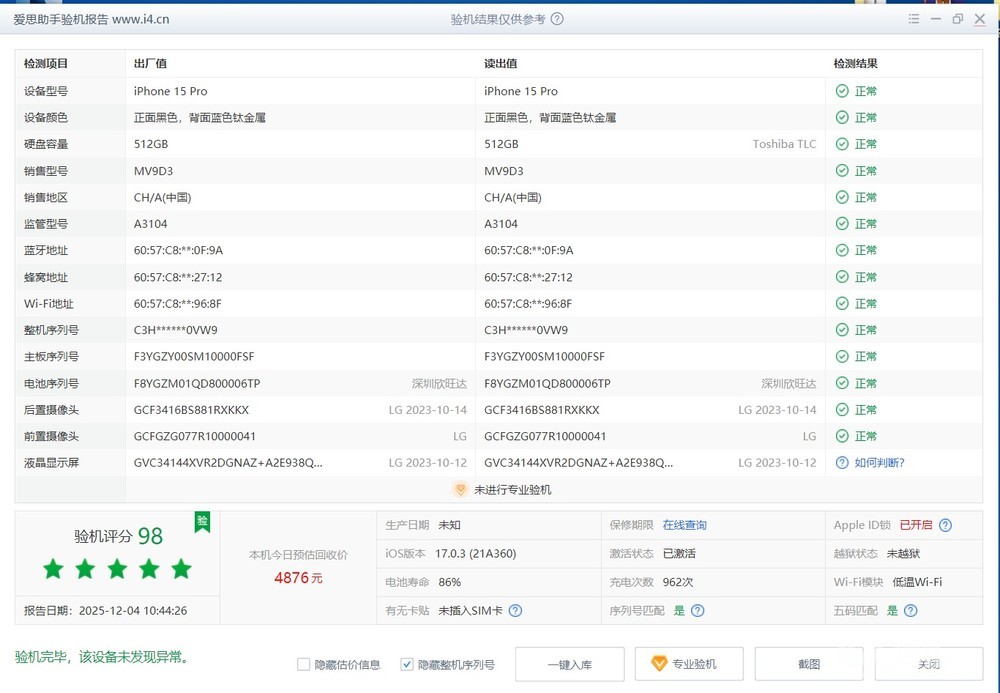Viewport: 1000px width, 693px height.
Task: Click the 检测结果 column header
Action: (x=855, y=64)
